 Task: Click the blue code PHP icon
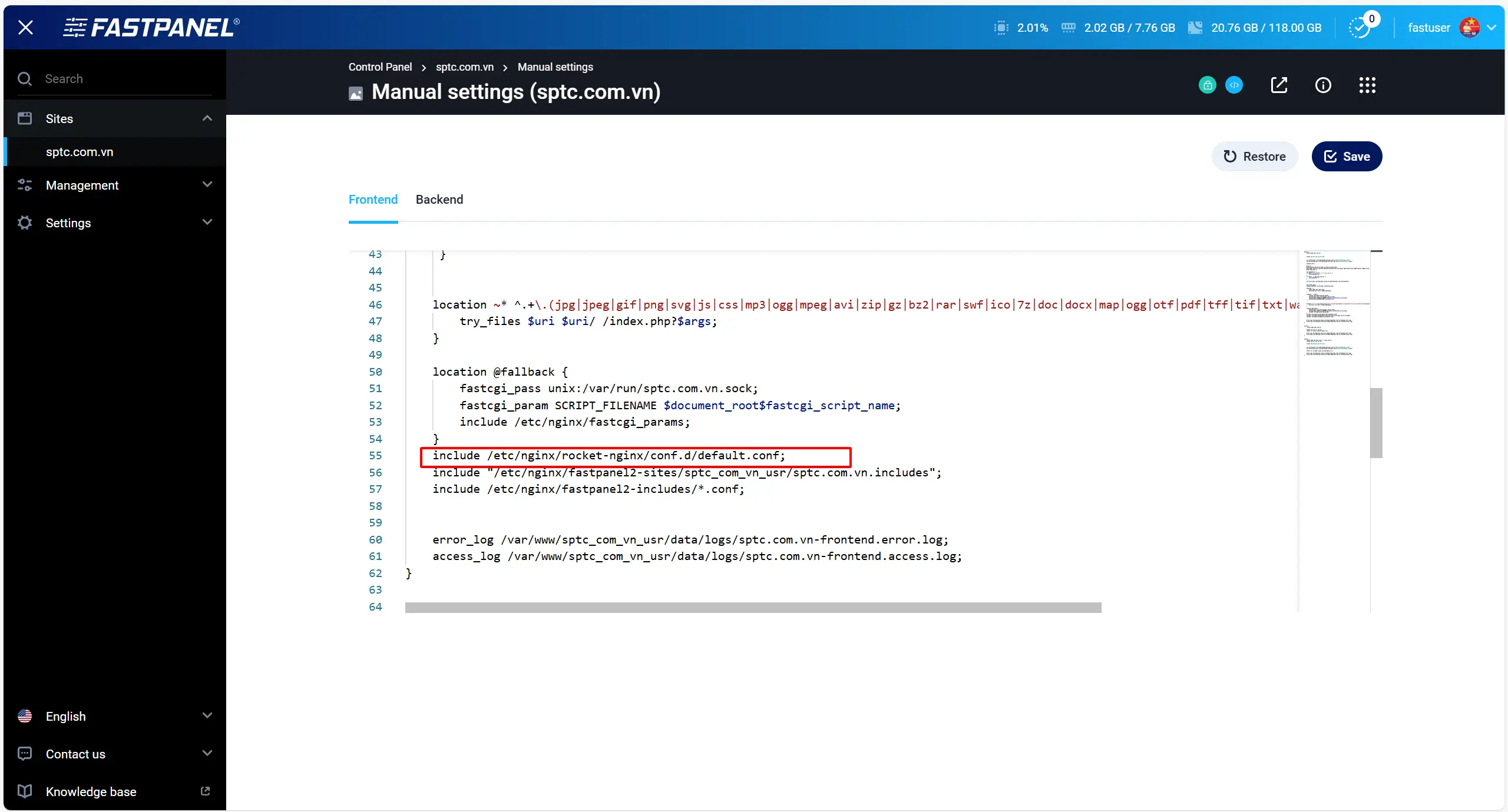(x=1233, y=85)
